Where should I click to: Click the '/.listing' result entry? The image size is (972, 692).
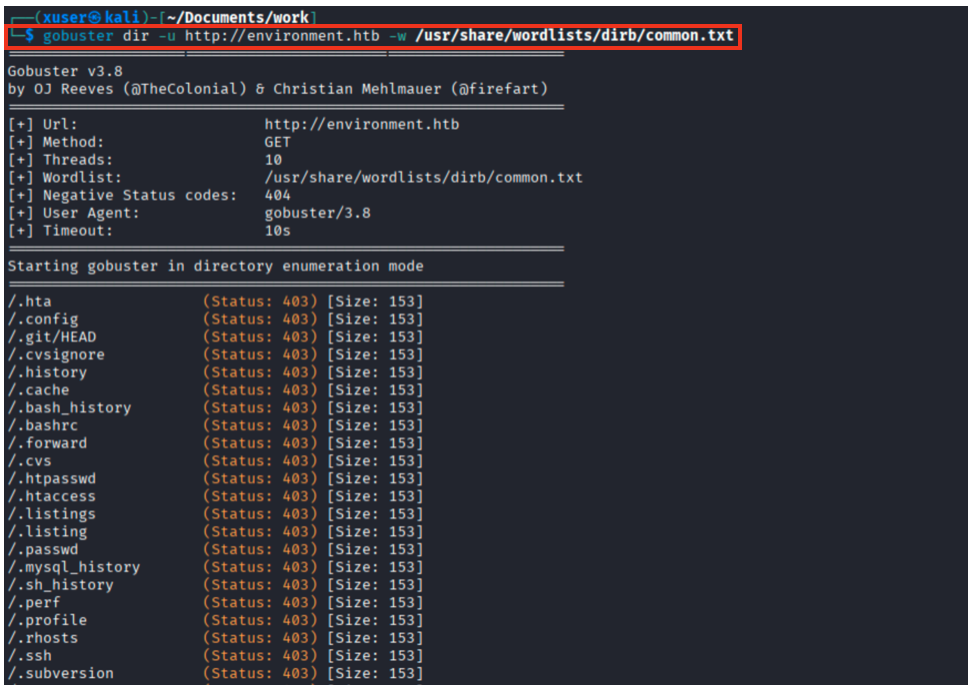click(47, 532)
